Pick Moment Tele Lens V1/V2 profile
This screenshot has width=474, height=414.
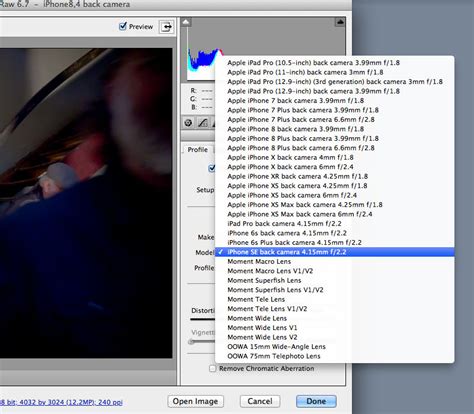coord(335,309)
